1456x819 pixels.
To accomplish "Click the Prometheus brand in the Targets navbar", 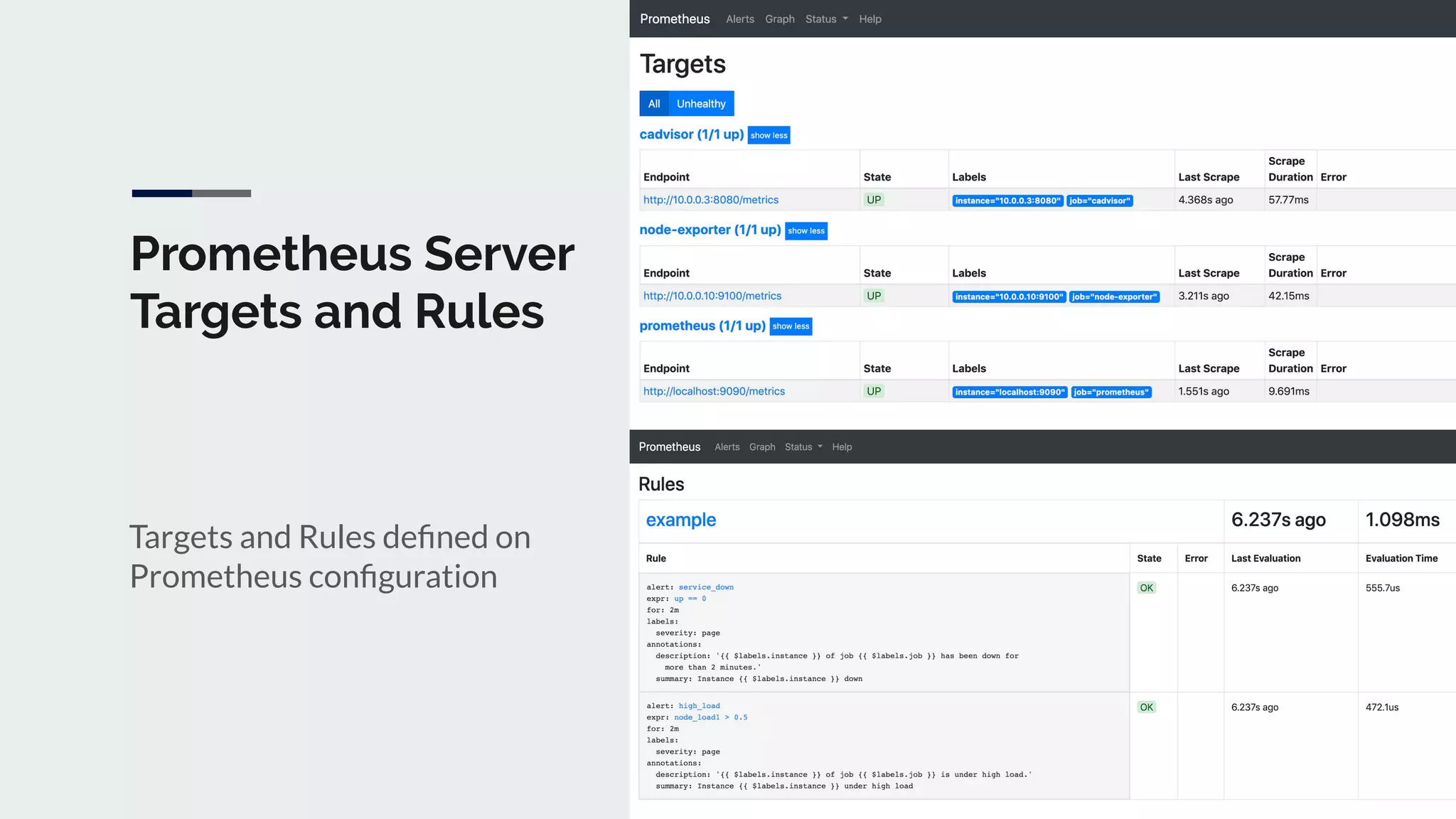I will click(675, 19).
